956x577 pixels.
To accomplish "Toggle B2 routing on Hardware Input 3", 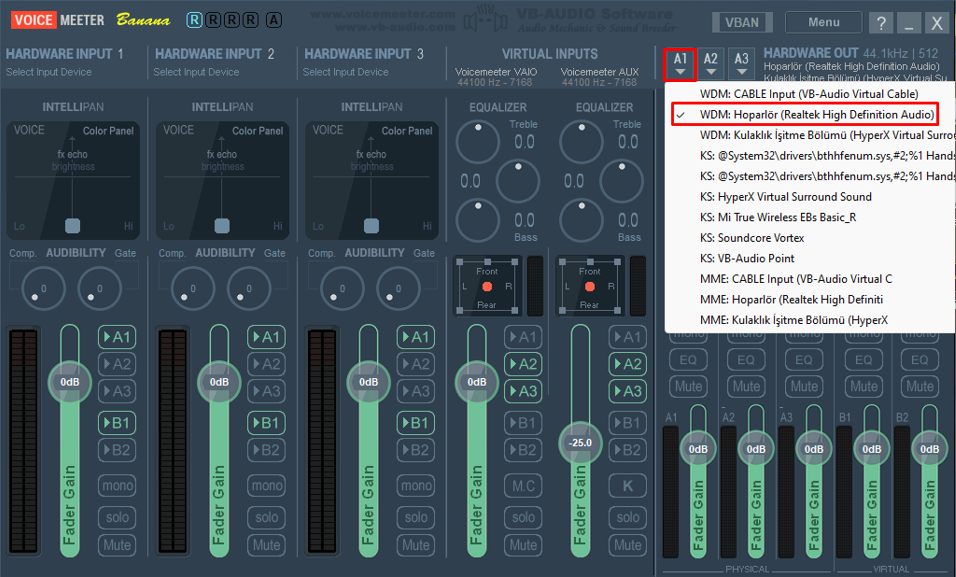I will [416, 450].
